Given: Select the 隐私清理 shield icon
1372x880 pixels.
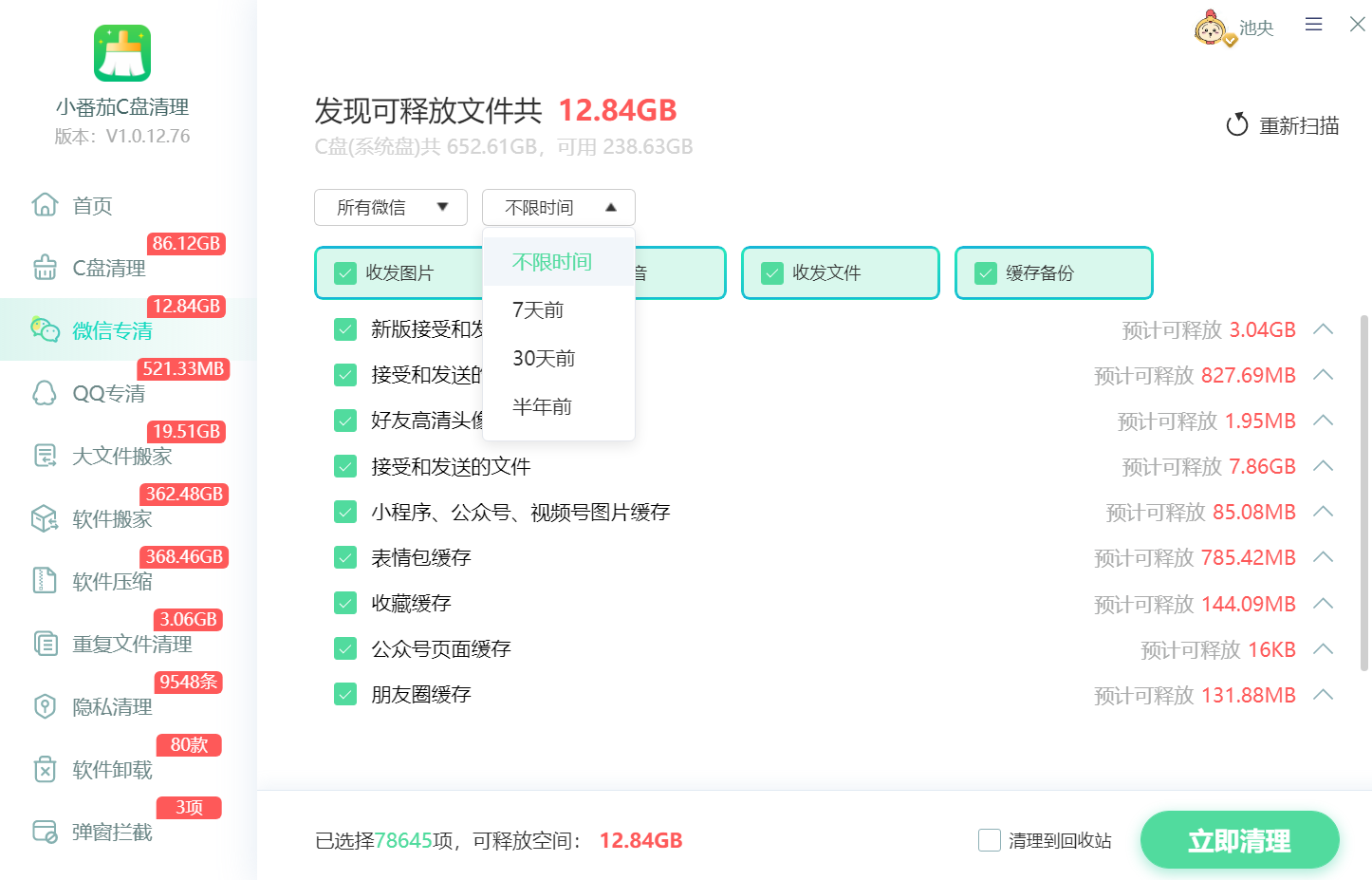Looking at the screenshot, I should pyautogui.click(x=45, y=706).
